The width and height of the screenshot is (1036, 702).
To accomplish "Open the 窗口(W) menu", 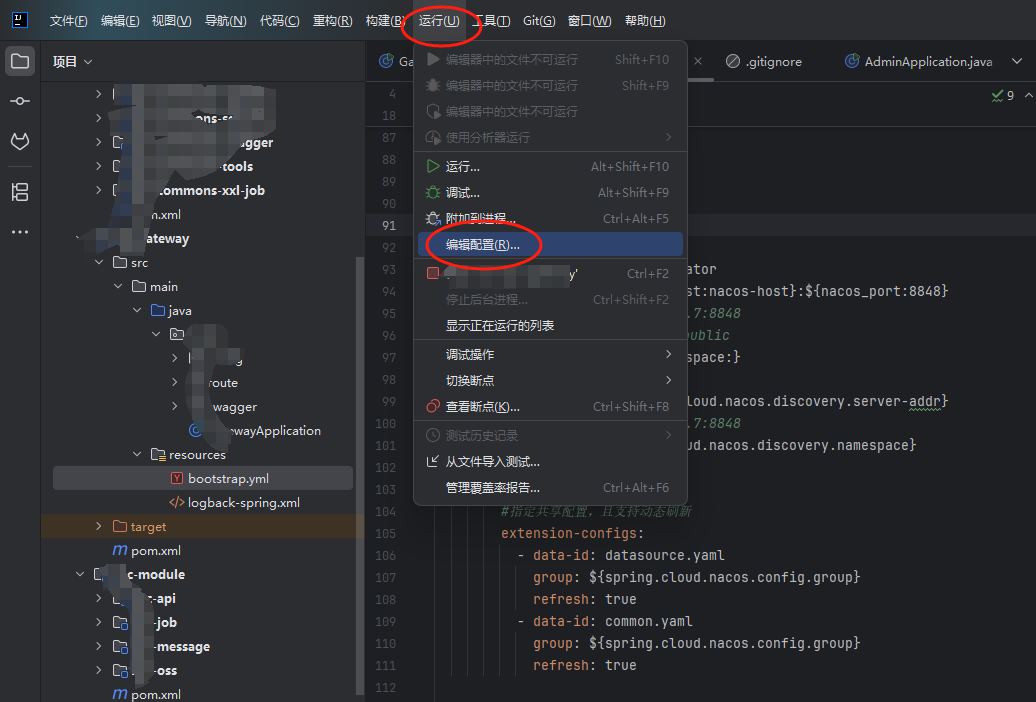I will pyautogui.click(x=589, y=20).
